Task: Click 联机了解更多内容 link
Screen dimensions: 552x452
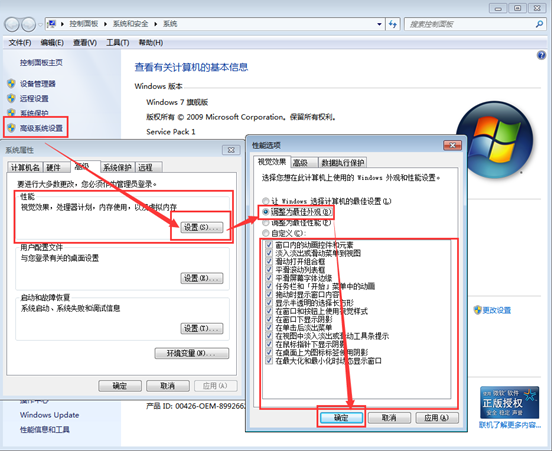Action: pyautogui.click(x=510, y=425)
